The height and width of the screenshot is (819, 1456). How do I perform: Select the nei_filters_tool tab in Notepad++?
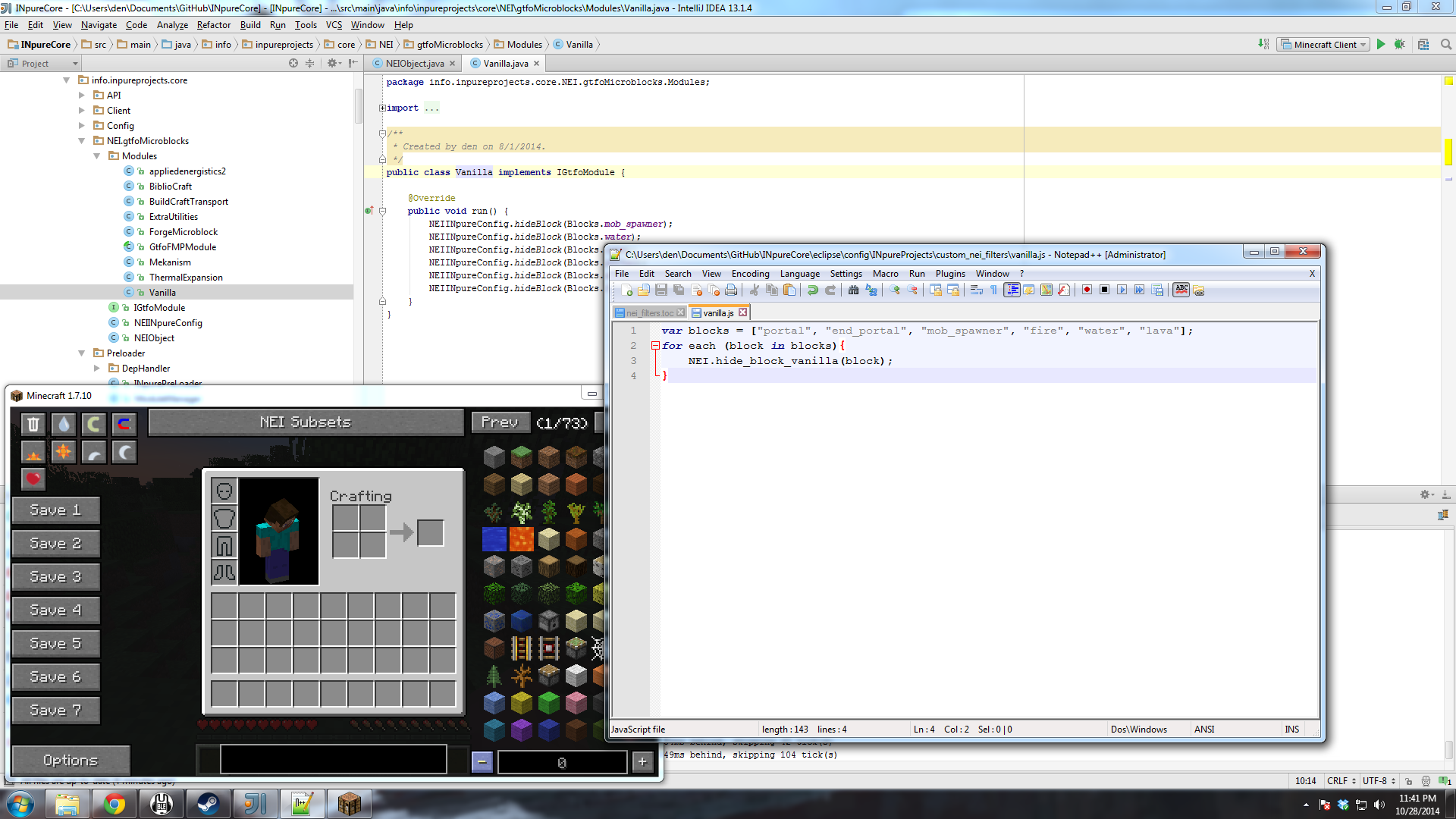647,313
